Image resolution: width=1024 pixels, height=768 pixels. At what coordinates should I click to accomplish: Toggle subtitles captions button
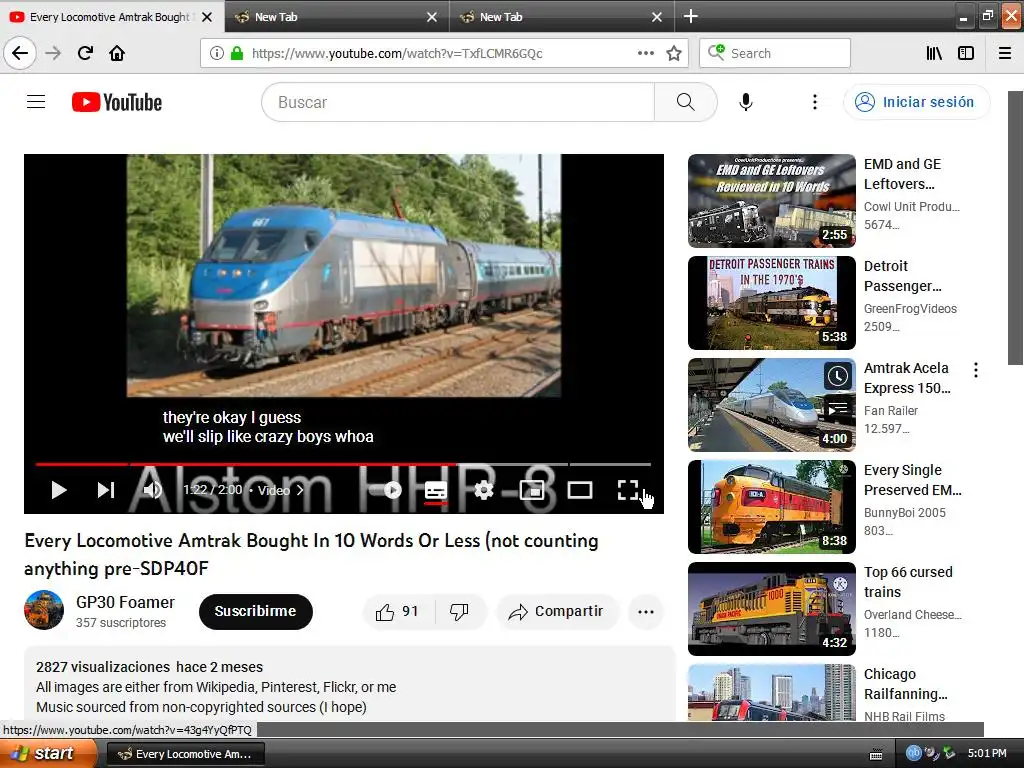(x=436, y=490)
